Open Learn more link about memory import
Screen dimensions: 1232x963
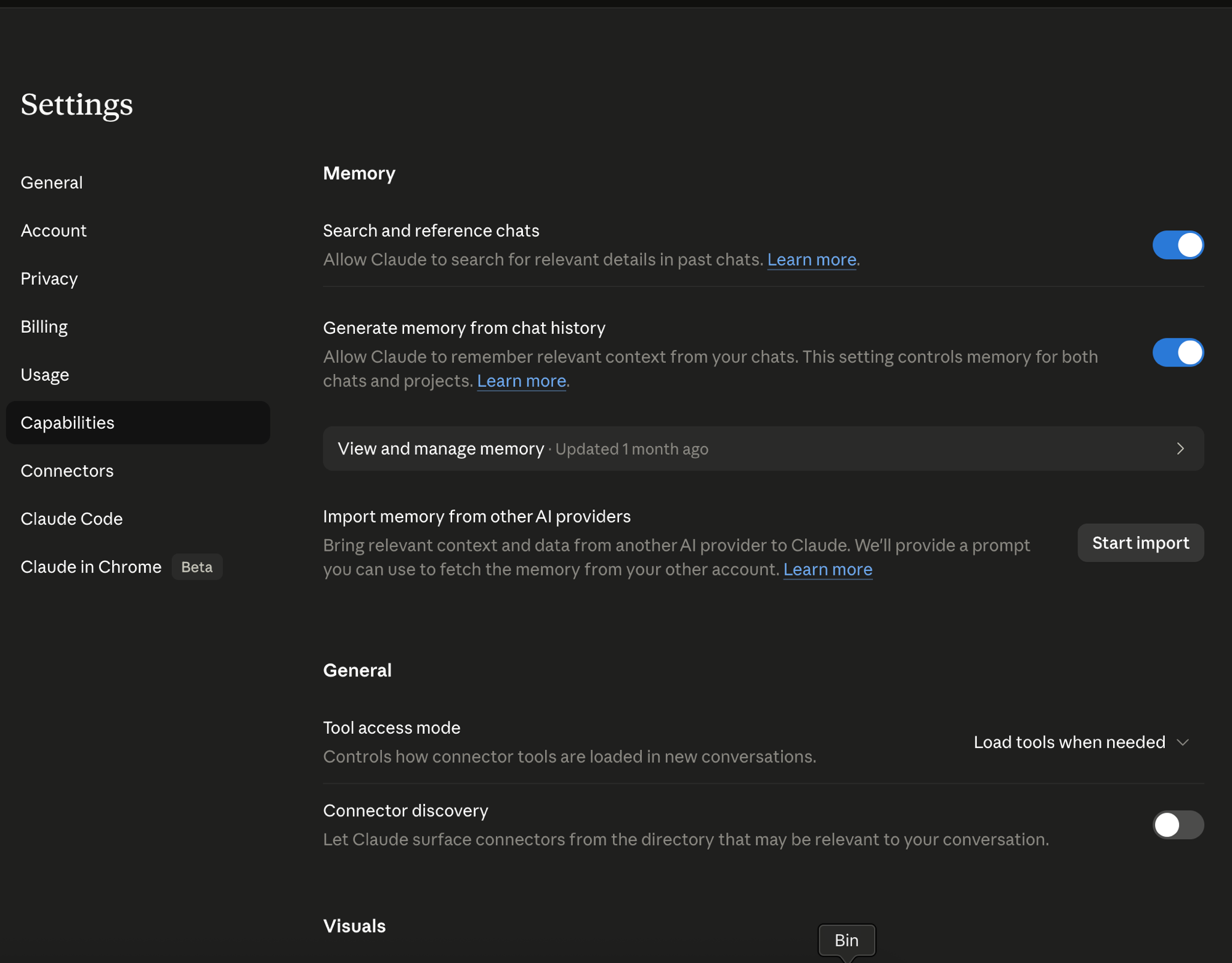(827, 569)
